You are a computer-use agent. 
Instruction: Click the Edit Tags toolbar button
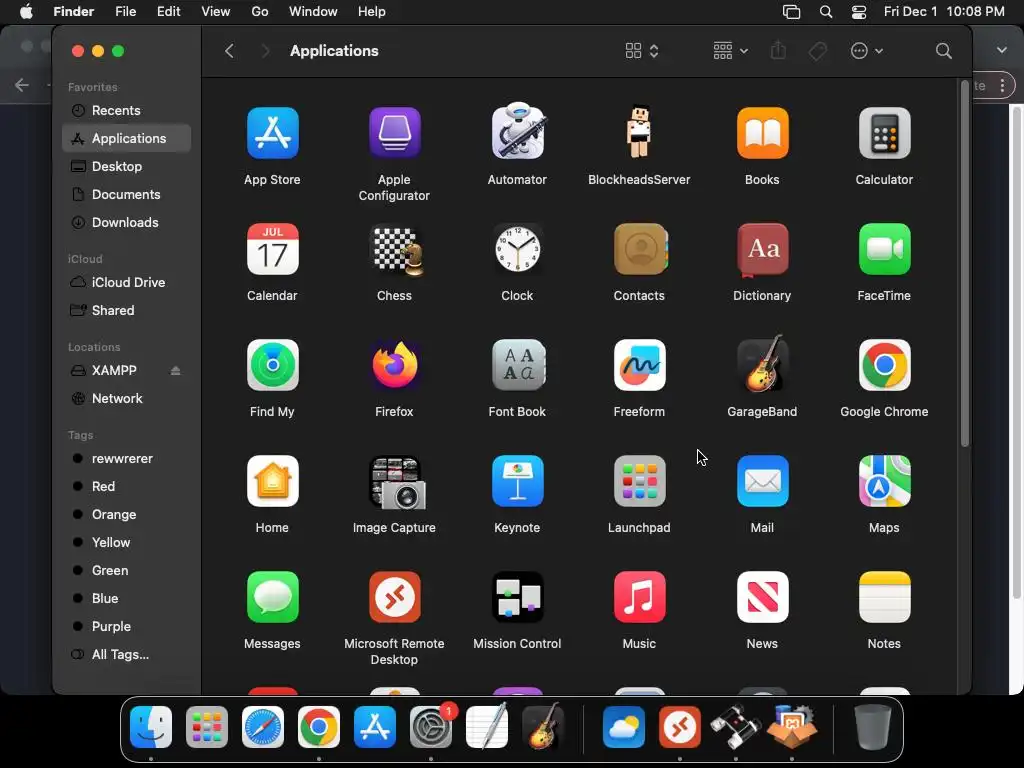818,51
